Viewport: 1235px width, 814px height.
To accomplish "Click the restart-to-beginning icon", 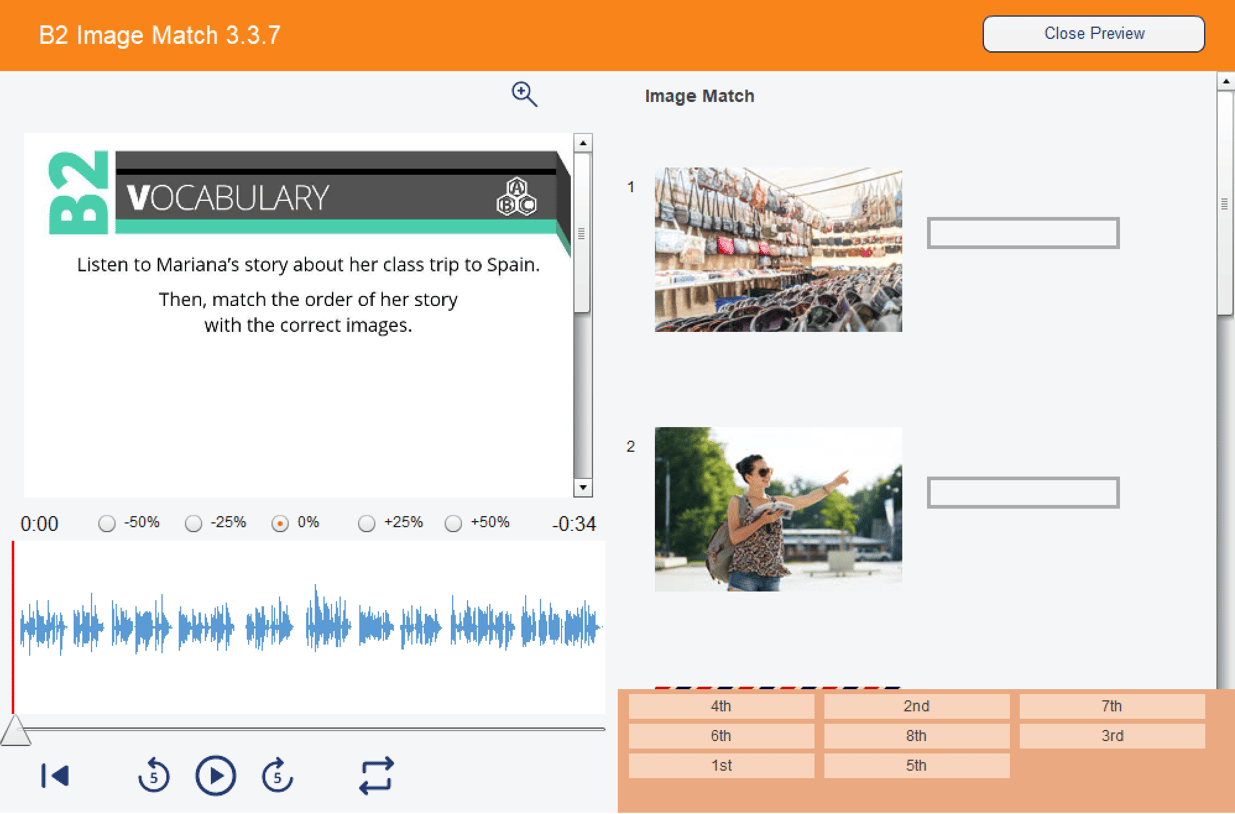I will [x=55, y=775].
